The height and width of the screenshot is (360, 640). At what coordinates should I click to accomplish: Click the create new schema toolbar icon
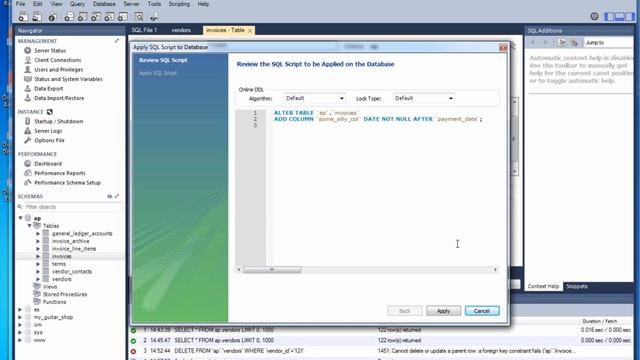pyautogui.click(x=69, y=17)
